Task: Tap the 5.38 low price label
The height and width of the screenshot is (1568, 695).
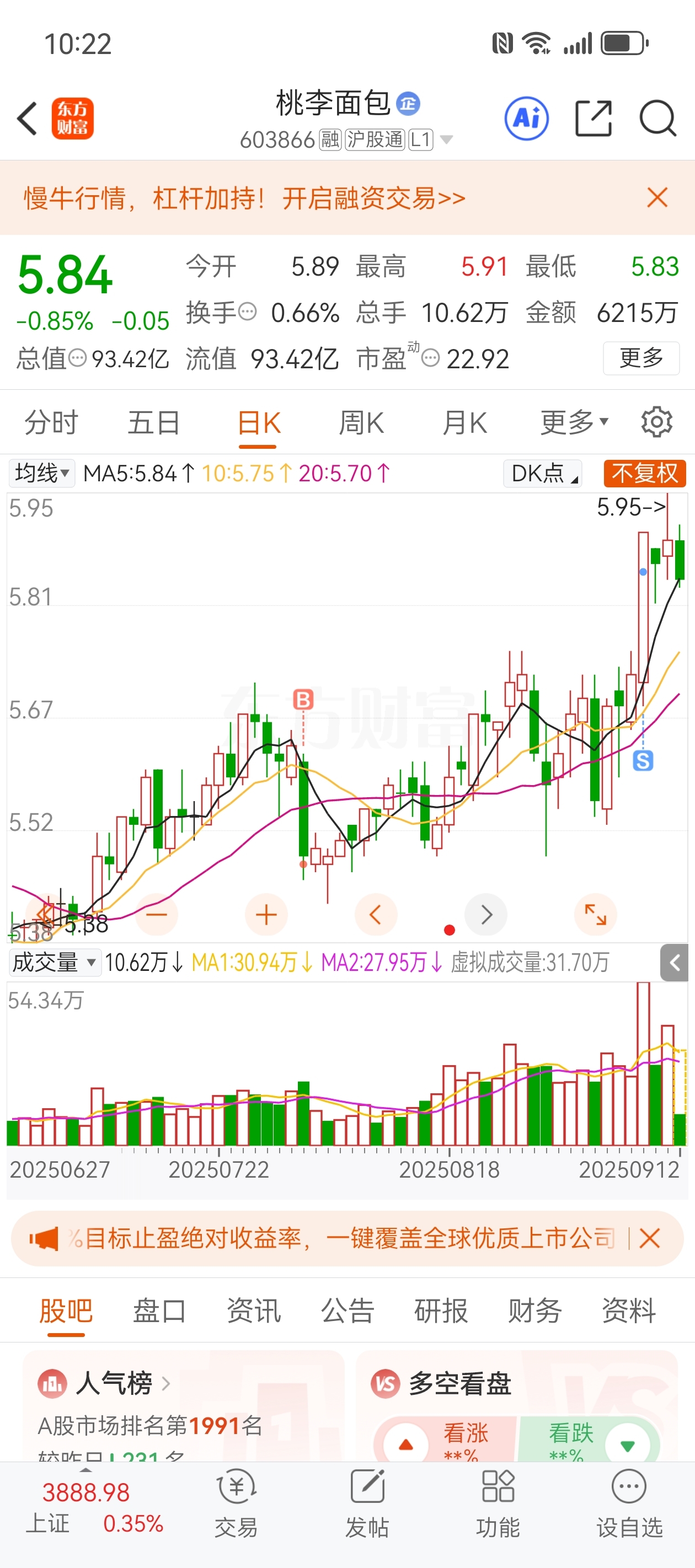Action: coord(87,924)
